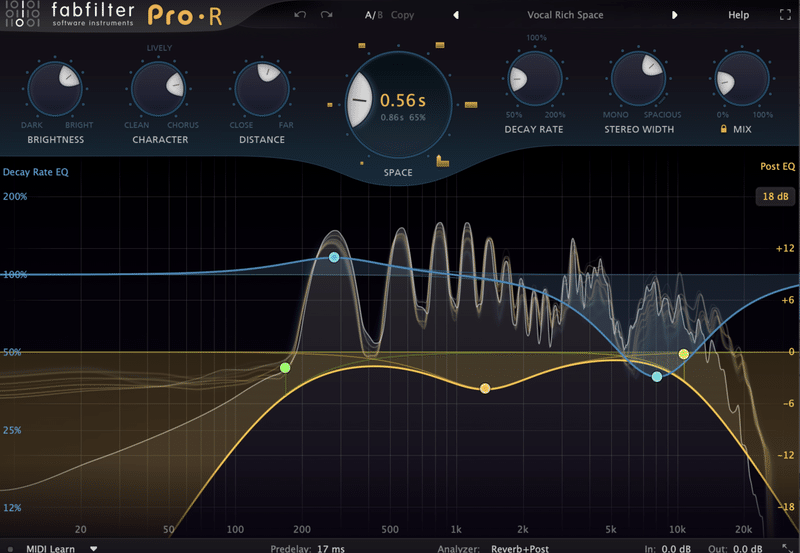Click the +12 post EQ axis label

[785, 248]
